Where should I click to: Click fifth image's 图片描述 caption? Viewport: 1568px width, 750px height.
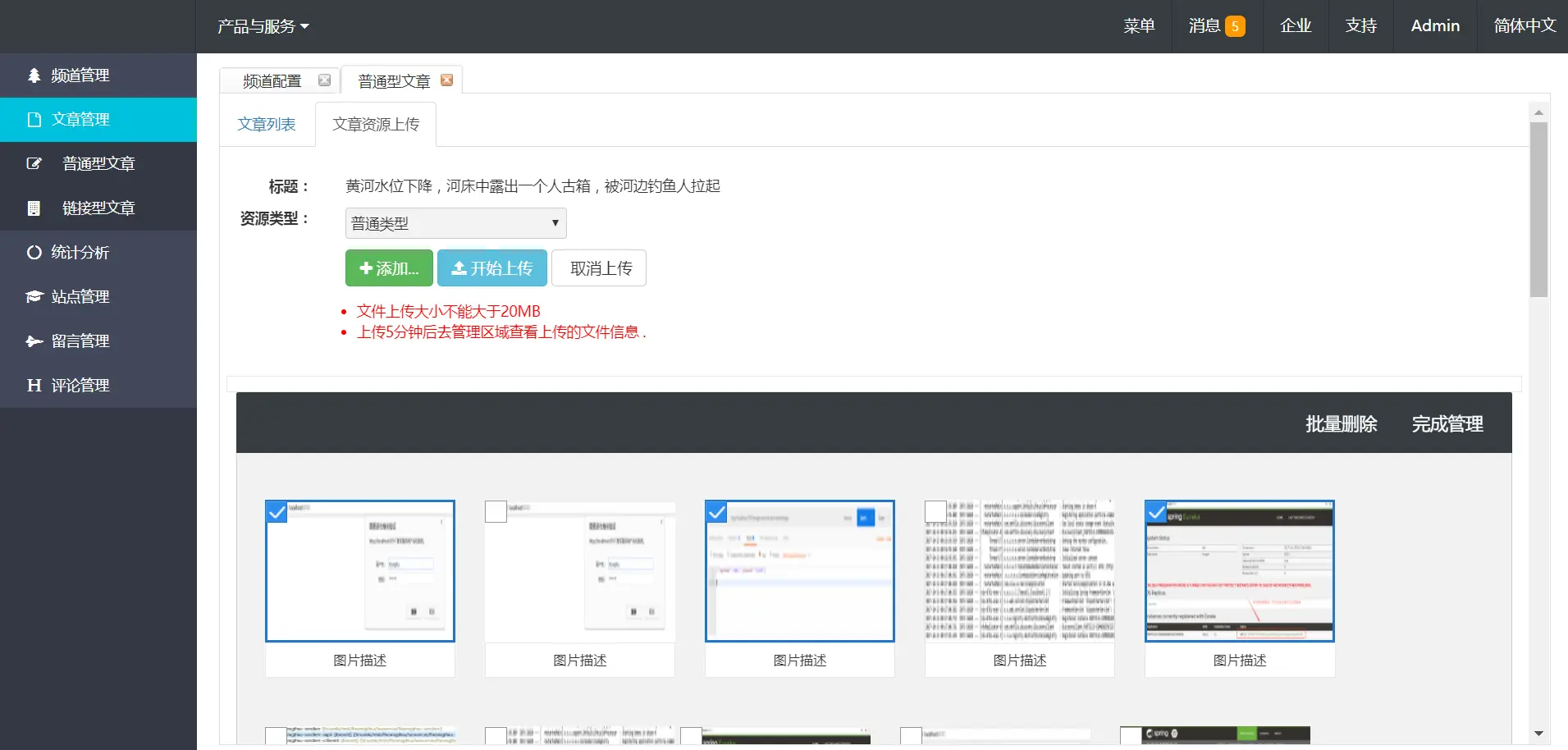point(1239,661)
